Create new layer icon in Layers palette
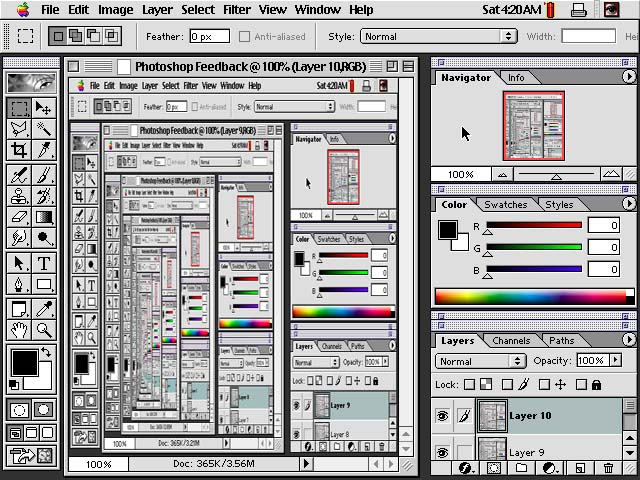Image resolution: width=640 pixels, height=480 pixels. [x=580, y=467]
